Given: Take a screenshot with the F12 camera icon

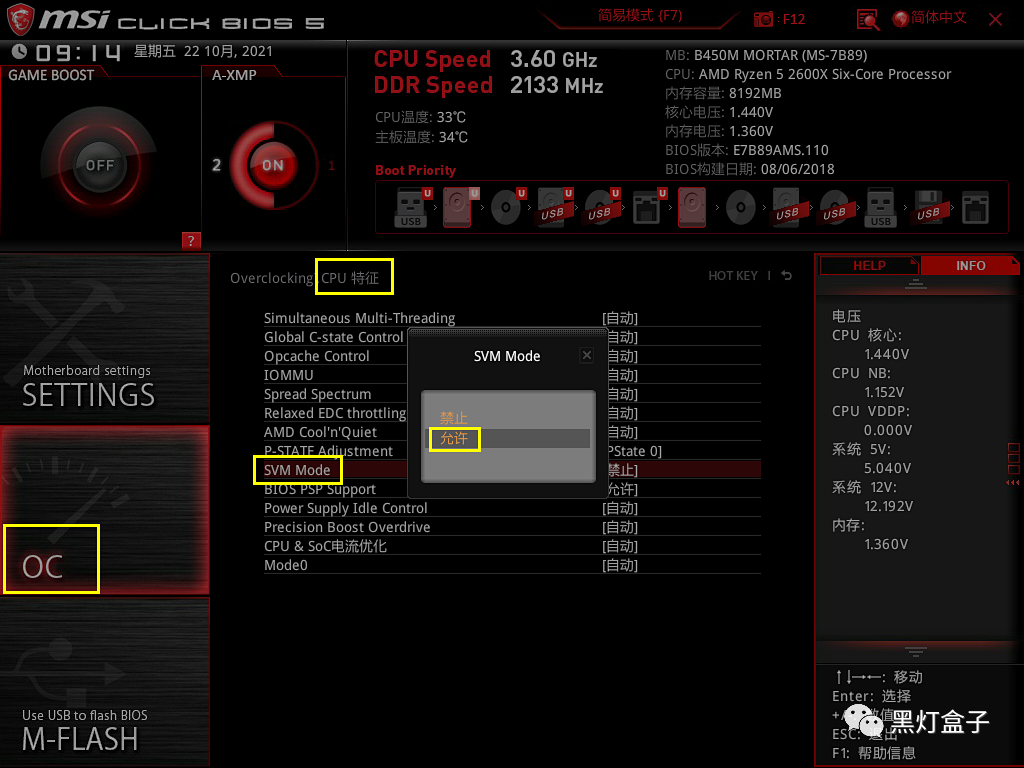Looking at the screenshot, I should [x=763, y=20].
